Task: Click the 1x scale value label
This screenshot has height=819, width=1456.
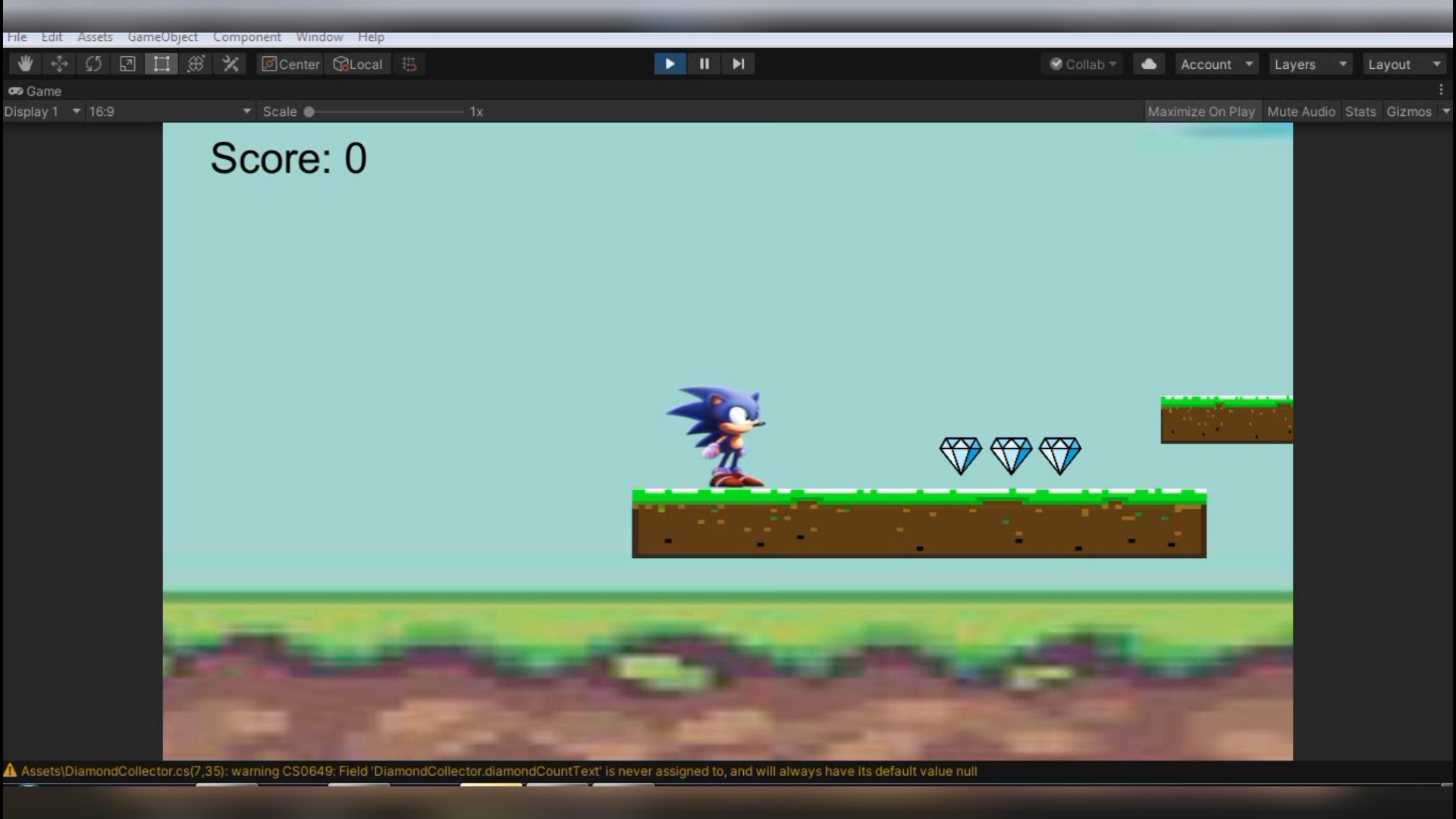Action: tap(476, 111)
